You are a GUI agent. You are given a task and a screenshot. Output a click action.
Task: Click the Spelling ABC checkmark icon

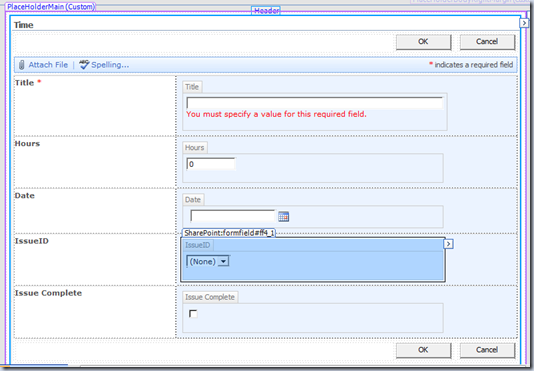(x=84, y=64)
